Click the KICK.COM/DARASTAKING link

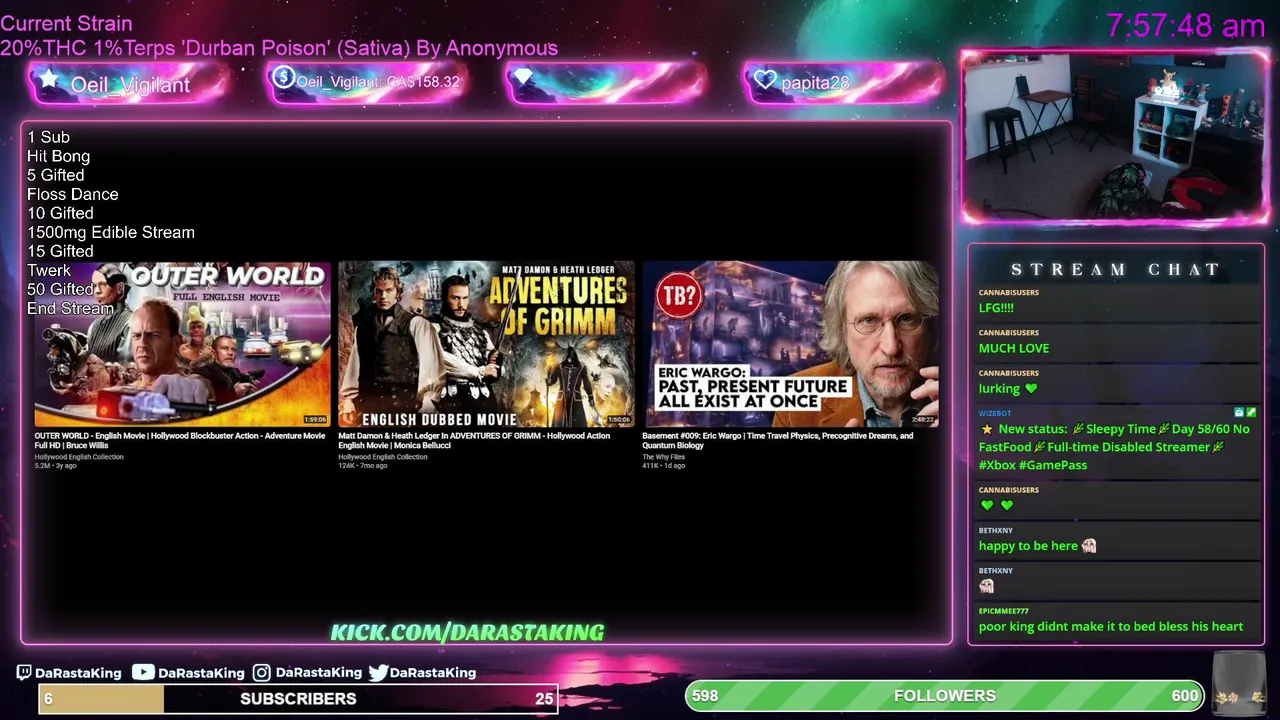pos(467,632)
